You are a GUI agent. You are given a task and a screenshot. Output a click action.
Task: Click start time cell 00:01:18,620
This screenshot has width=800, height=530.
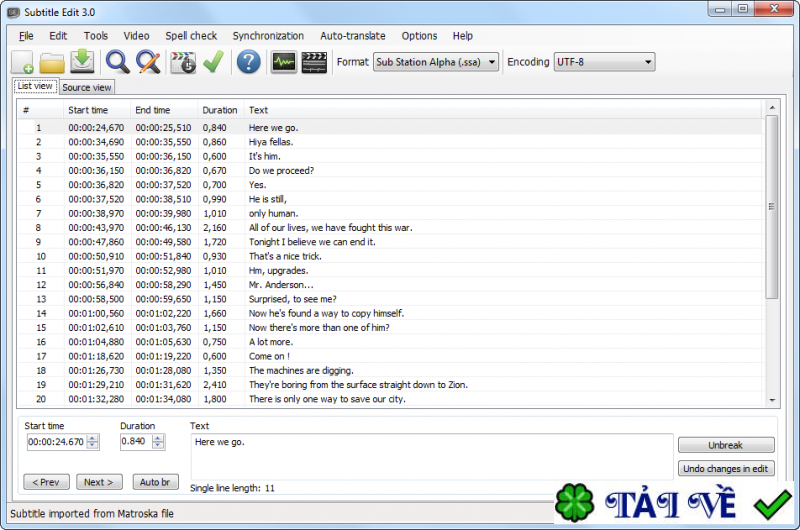[x=96, y=356]
